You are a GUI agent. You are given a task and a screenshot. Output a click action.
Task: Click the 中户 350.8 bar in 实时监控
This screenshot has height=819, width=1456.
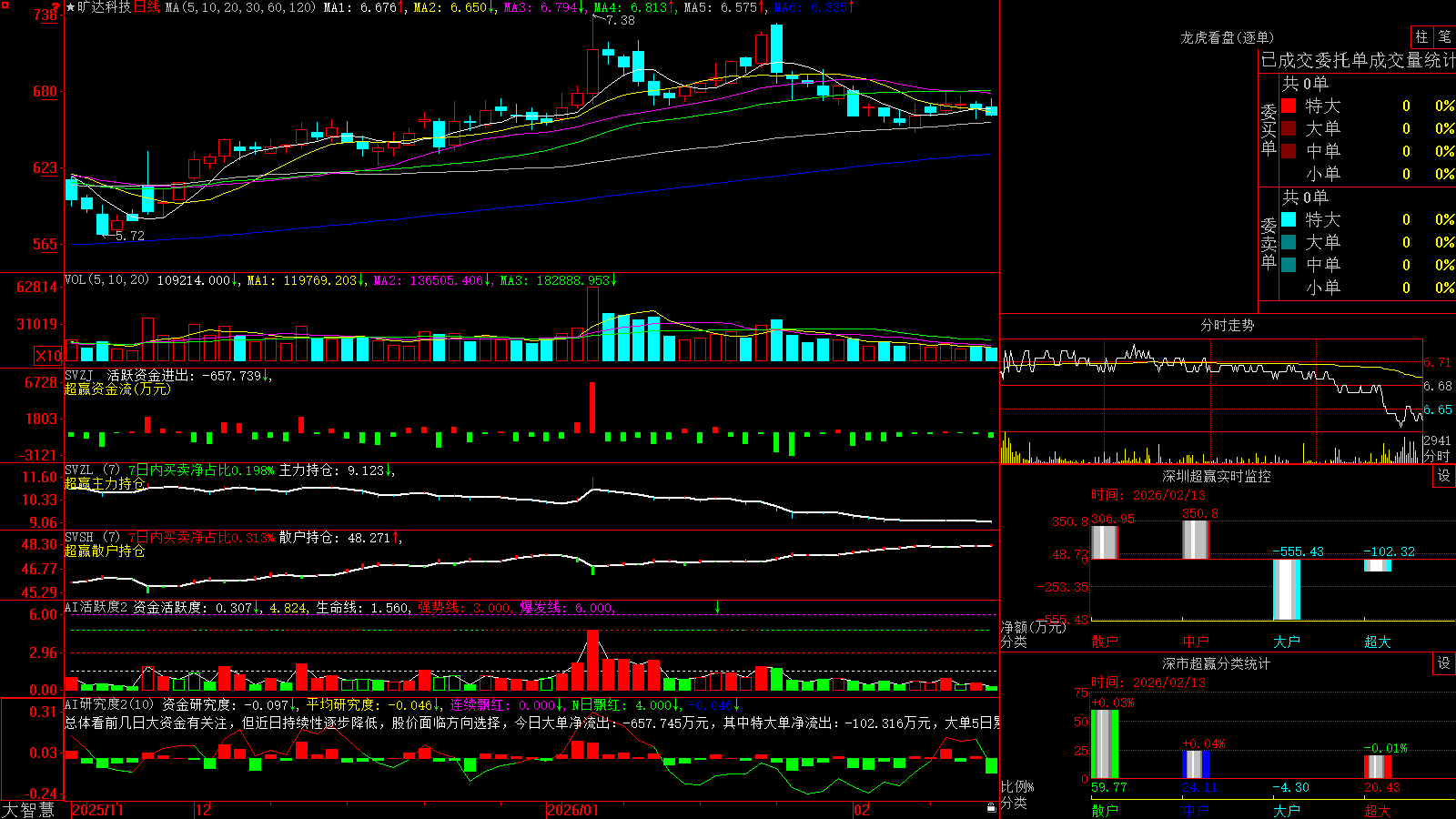pyautogui.click(x=1196, y=540)
